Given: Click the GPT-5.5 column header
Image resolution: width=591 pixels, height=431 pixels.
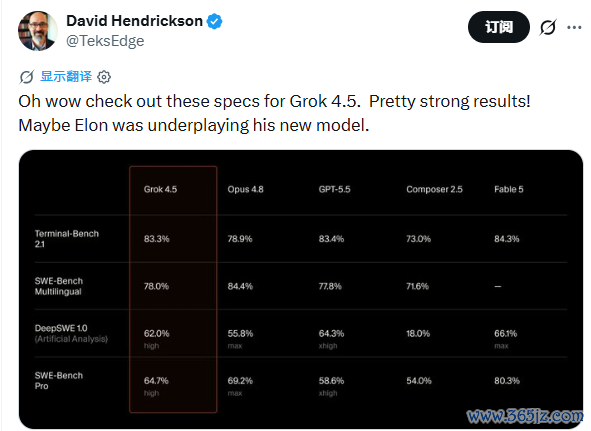Looking at the screenshot, I should 334,189.
